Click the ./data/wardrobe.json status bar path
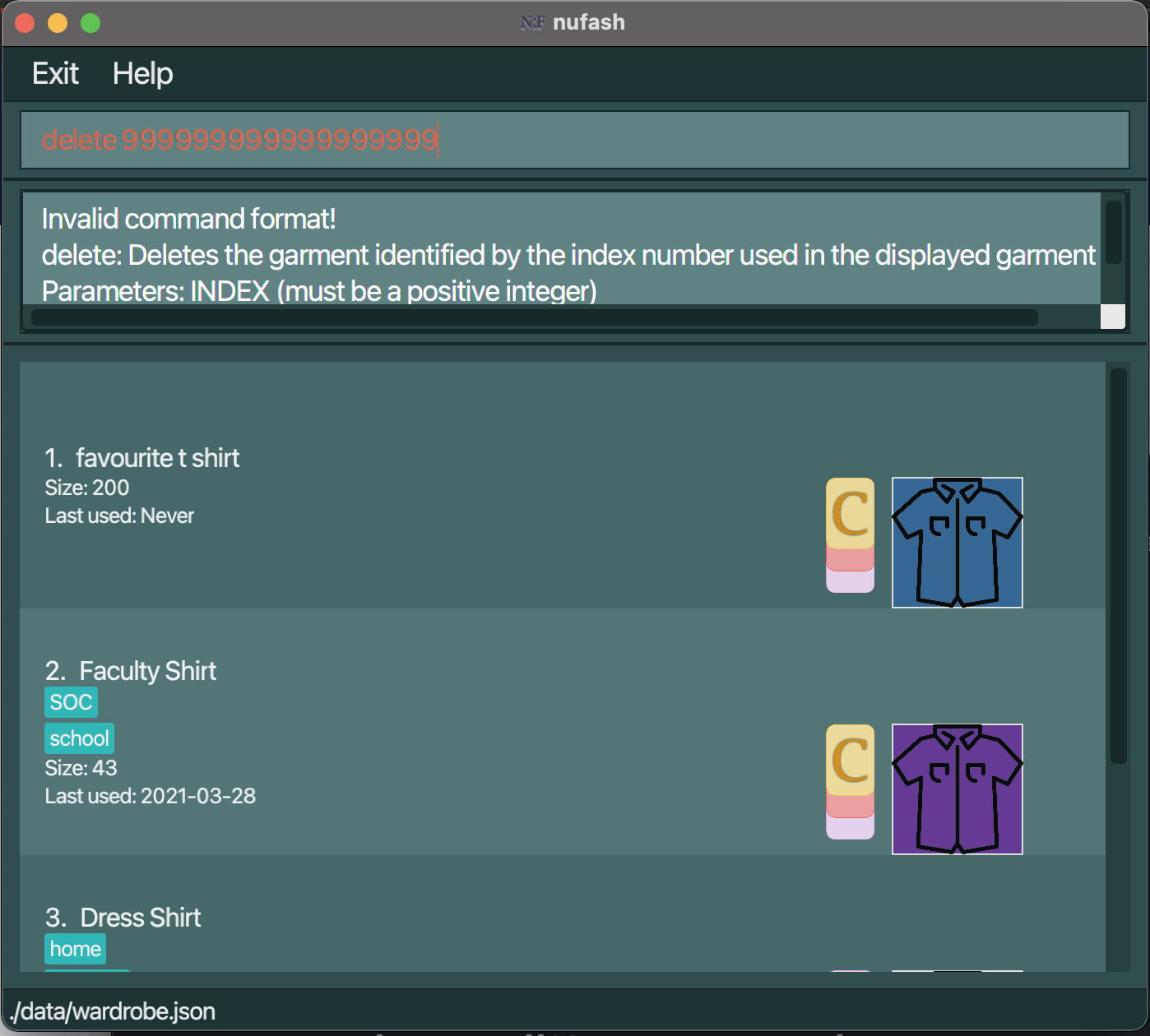Image resolution: width=1150 pixels, height=1036 pixels. tap(114, 1011)
